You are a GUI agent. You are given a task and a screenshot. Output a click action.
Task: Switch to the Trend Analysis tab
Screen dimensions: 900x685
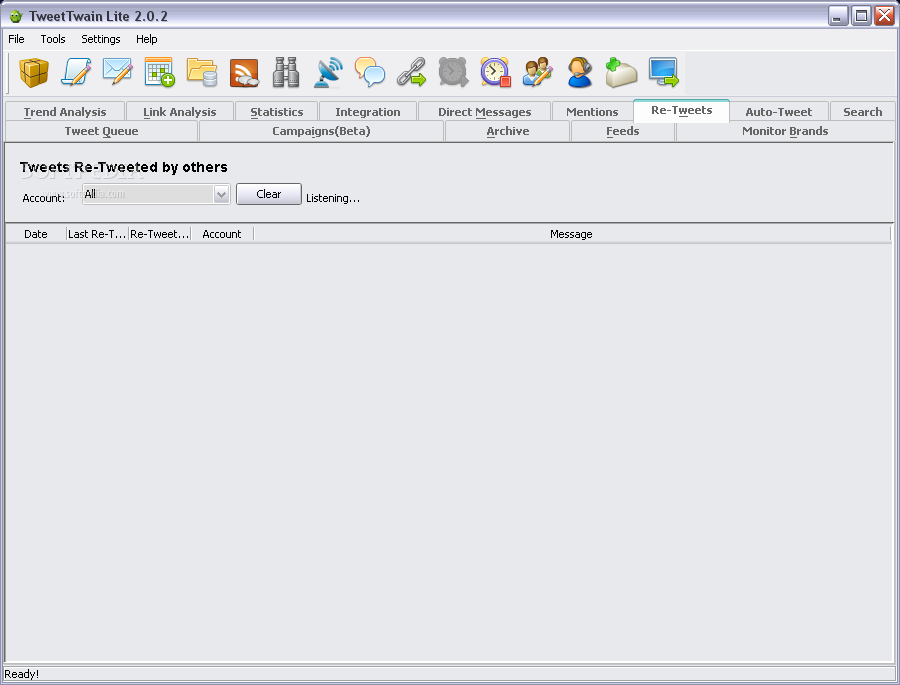[x=65, y=111]
